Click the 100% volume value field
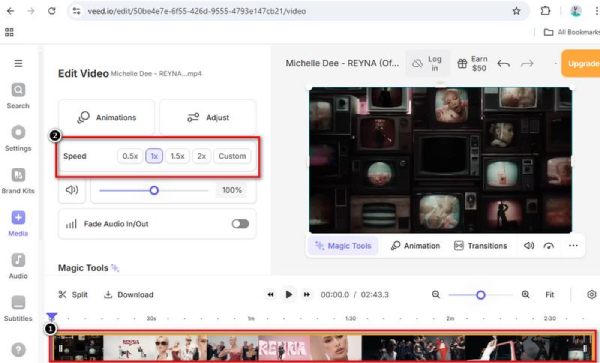Viewport: 600px width, 363px height. pos(232,190)
